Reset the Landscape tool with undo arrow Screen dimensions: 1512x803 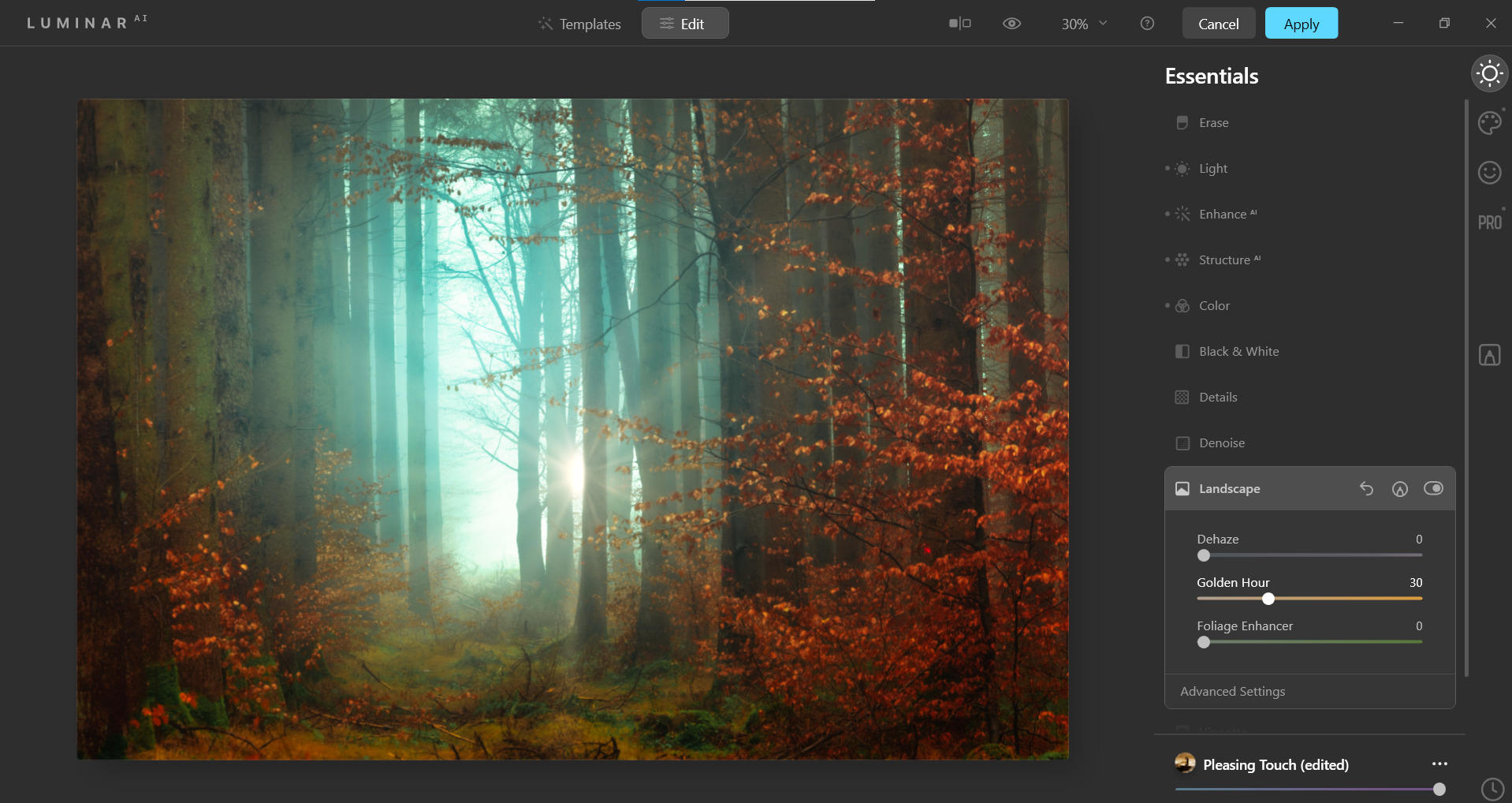click(1366, 489)
